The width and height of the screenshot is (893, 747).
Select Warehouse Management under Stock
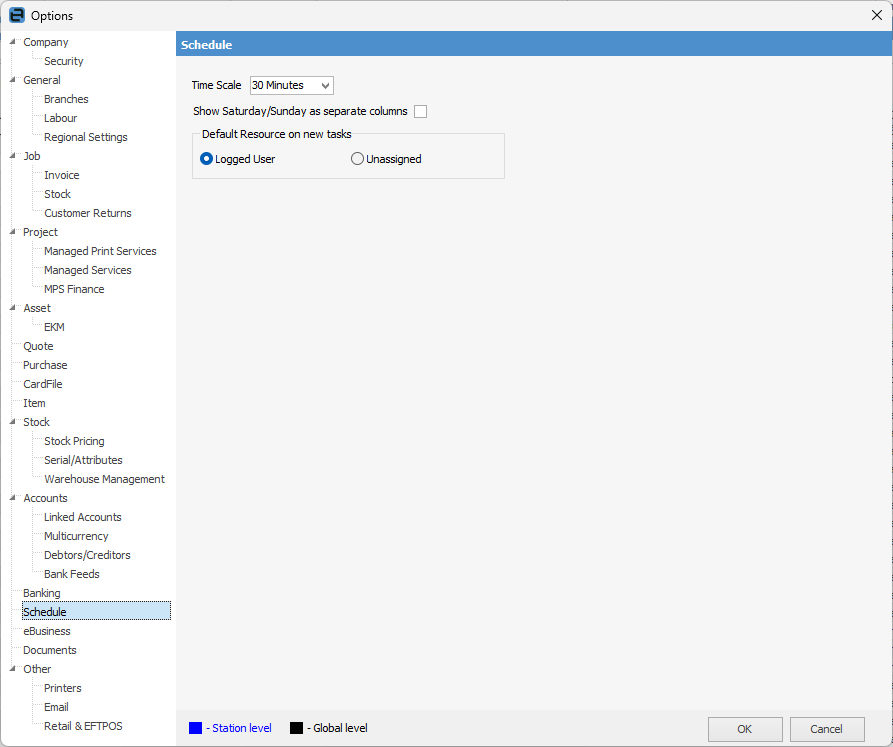[x=104, y=478]
